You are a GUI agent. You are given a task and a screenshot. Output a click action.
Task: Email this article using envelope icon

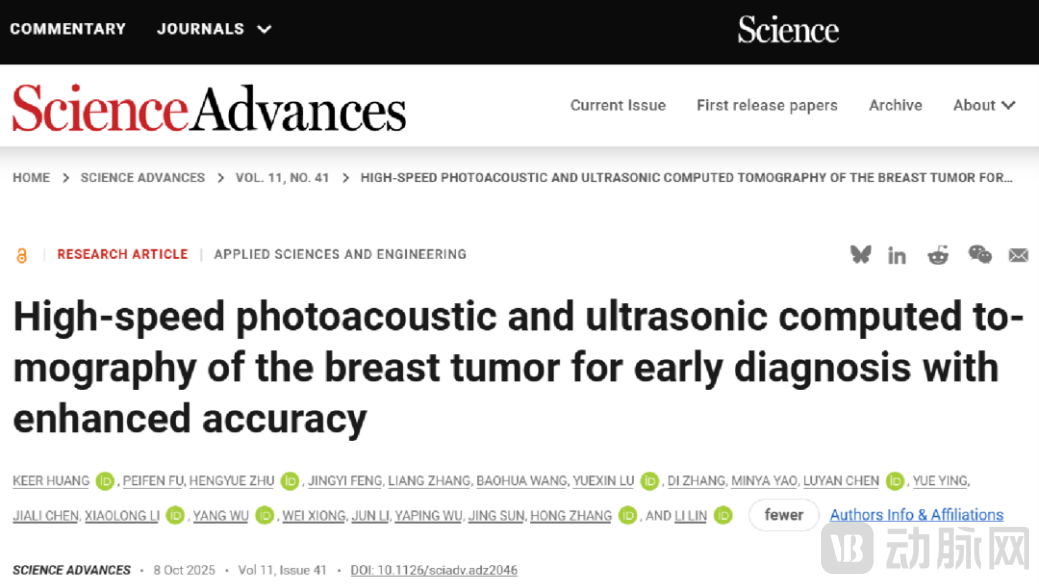tap(1018, 256)
